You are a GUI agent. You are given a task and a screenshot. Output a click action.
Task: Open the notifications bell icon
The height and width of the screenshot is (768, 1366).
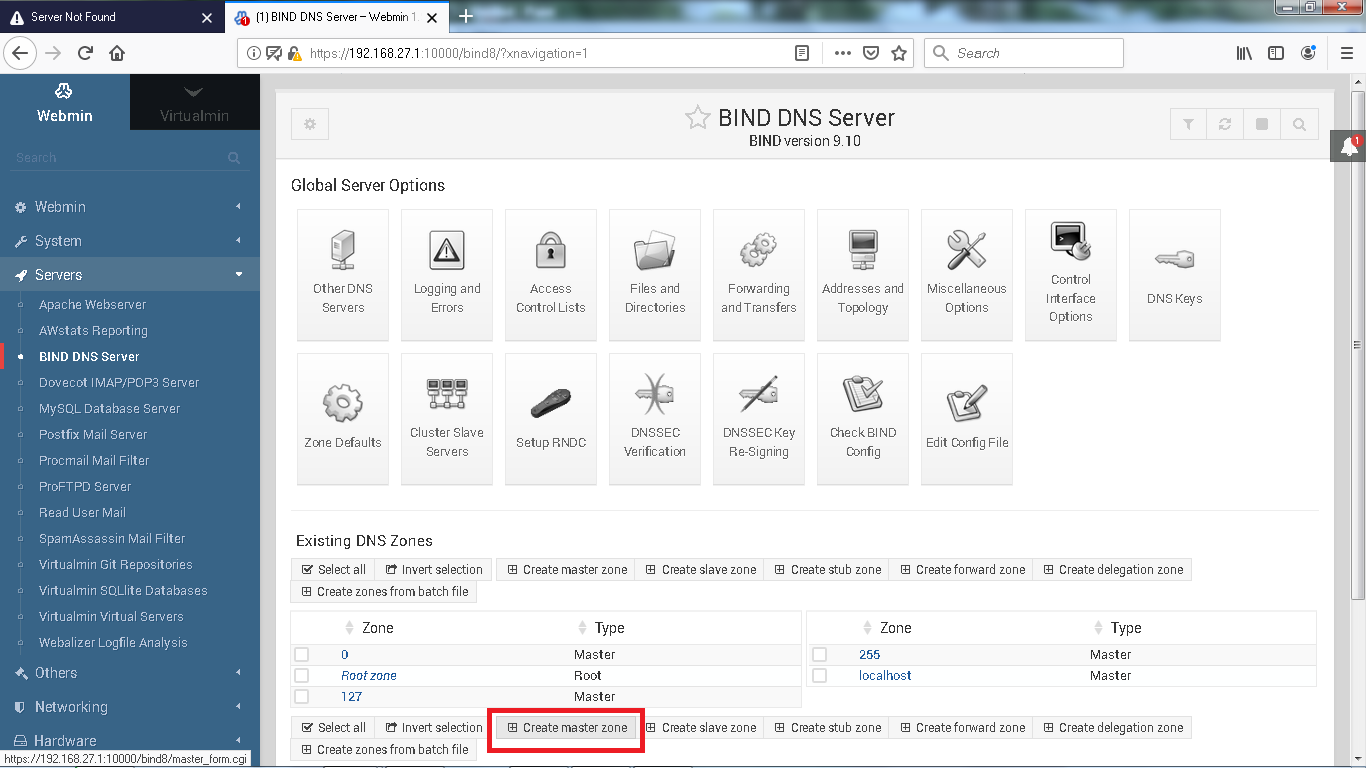click(1349, 146)
